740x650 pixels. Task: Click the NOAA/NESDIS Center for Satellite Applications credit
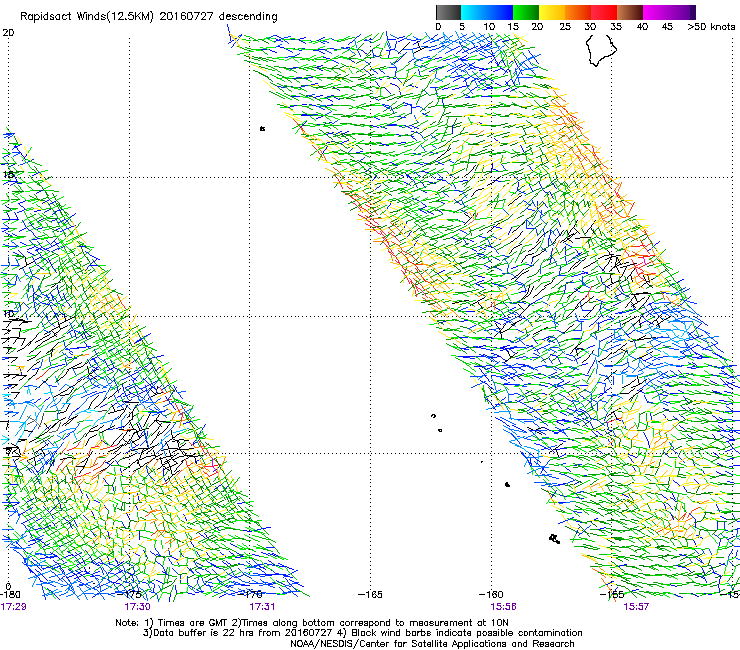tap(432, 644)
